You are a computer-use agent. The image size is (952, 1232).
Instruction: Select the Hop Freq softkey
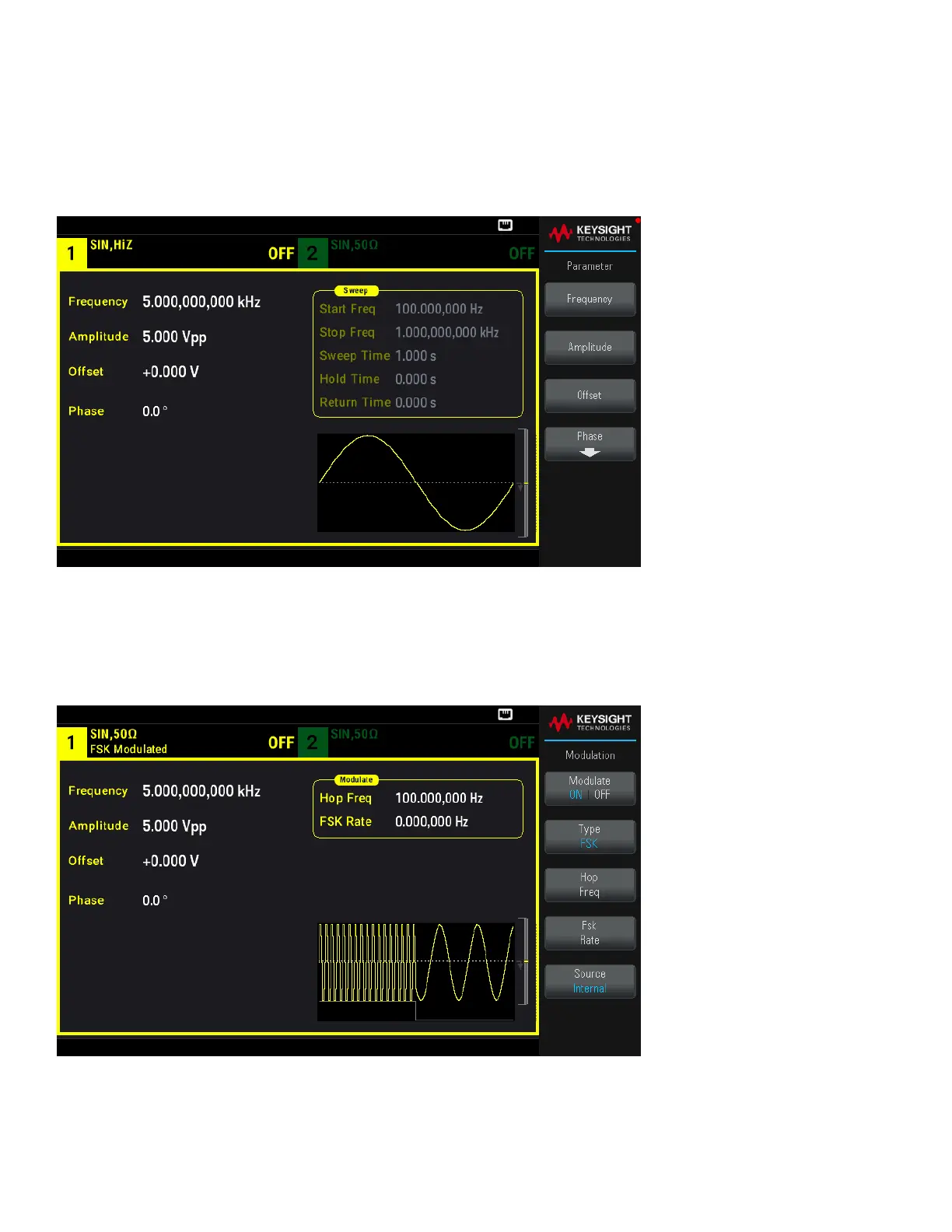pyautogui.click(x=590, y=884)
